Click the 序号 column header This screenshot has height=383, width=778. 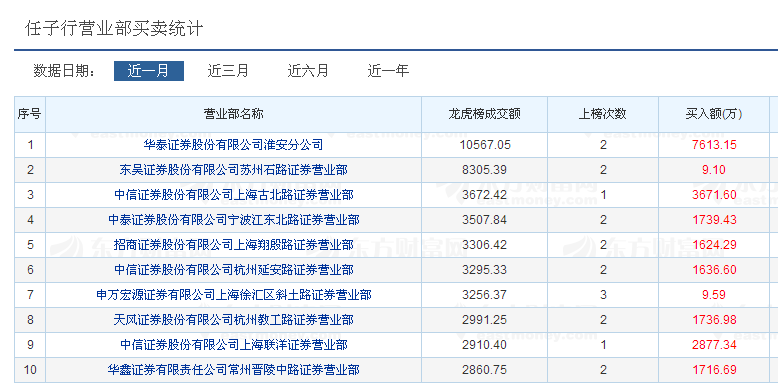30,114
